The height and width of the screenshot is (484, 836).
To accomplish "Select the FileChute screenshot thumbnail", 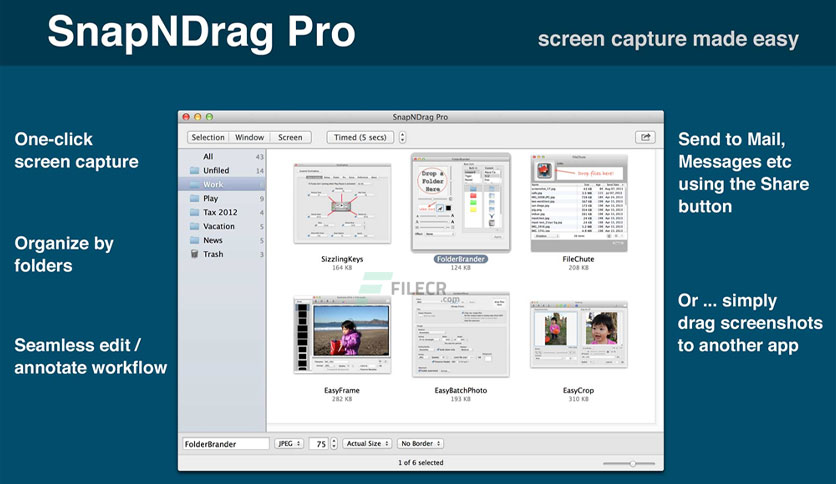I will pos(578,203).
